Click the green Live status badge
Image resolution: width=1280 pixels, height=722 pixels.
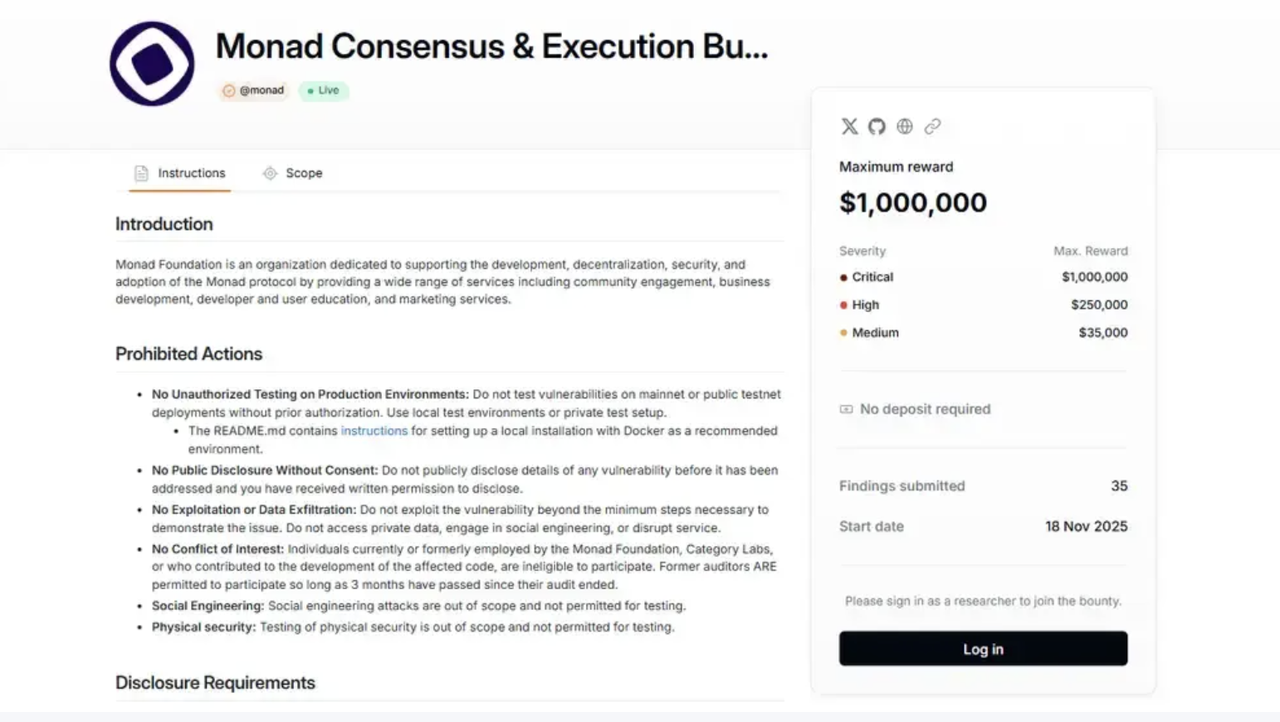[323, 91]
